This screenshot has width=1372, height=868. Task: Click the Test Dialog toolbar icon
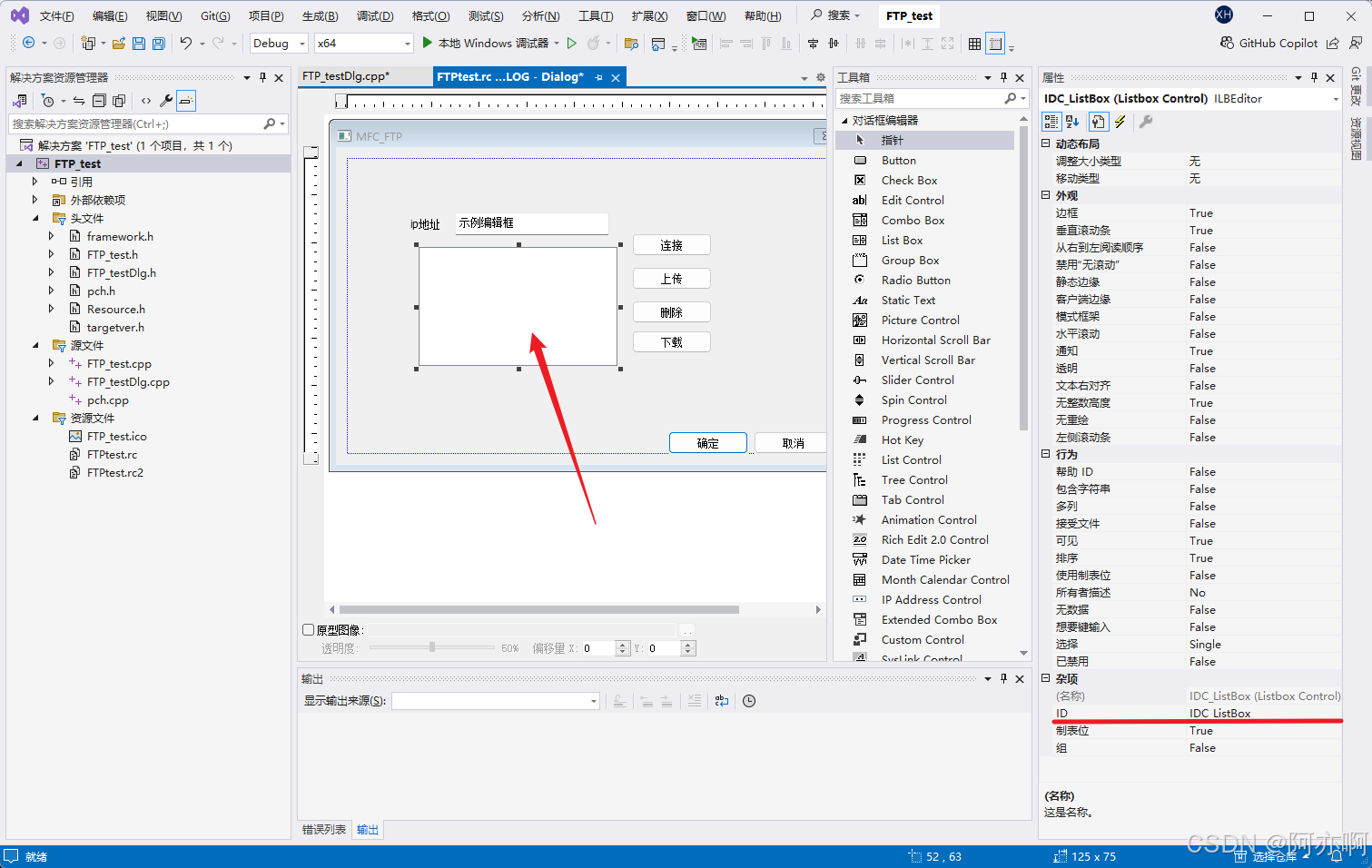point(699,43)
